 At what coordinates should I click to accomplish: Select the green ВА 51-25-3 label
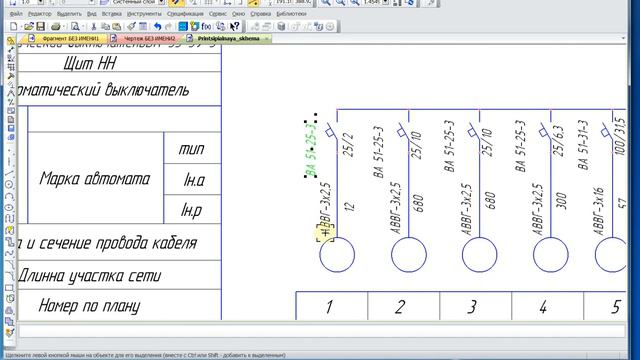click(311, 149)
